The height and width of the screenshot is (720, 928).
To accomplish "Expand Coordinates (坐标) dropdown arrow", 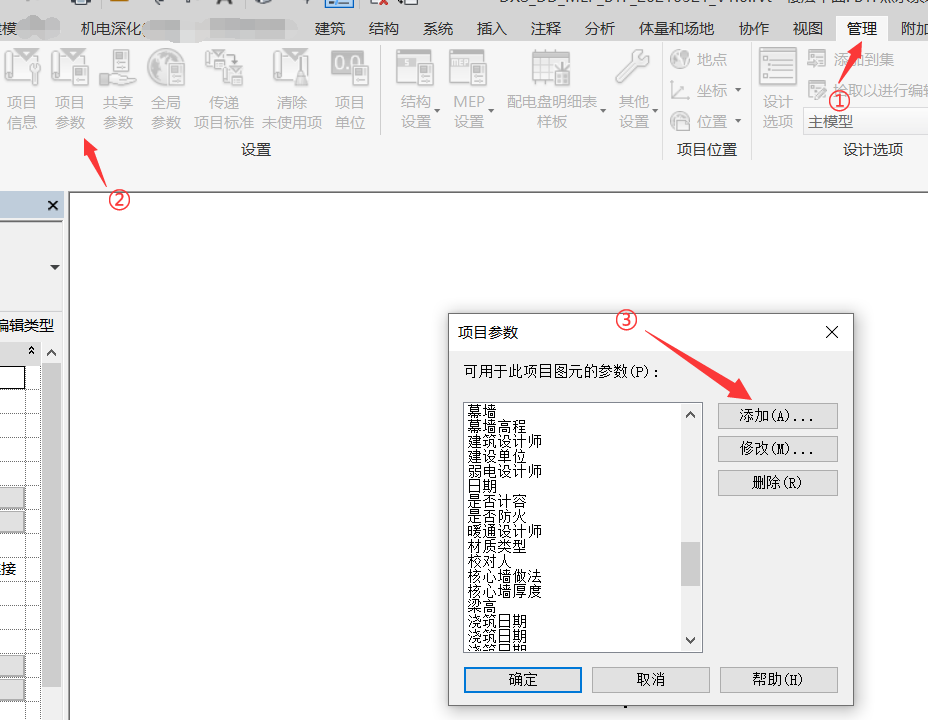I will point(738,90).
